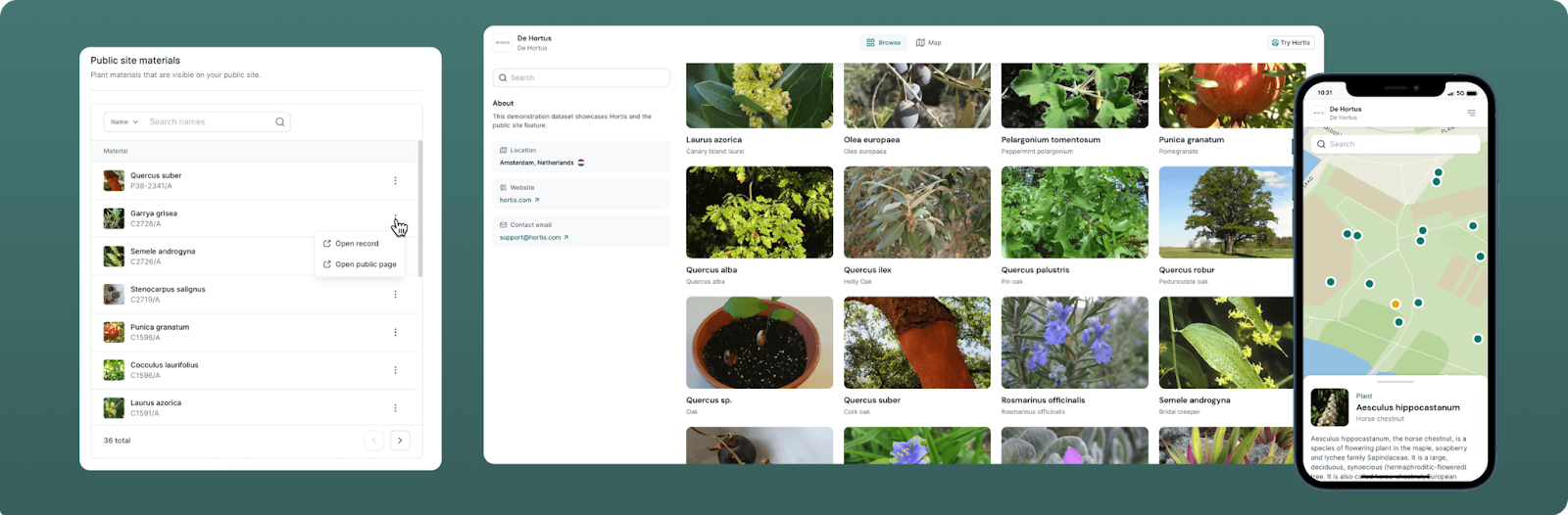This screenshot has width=1568, height=515.
Task: Click the Holly Oak subtitle text
Action: [x=857, y=282]
